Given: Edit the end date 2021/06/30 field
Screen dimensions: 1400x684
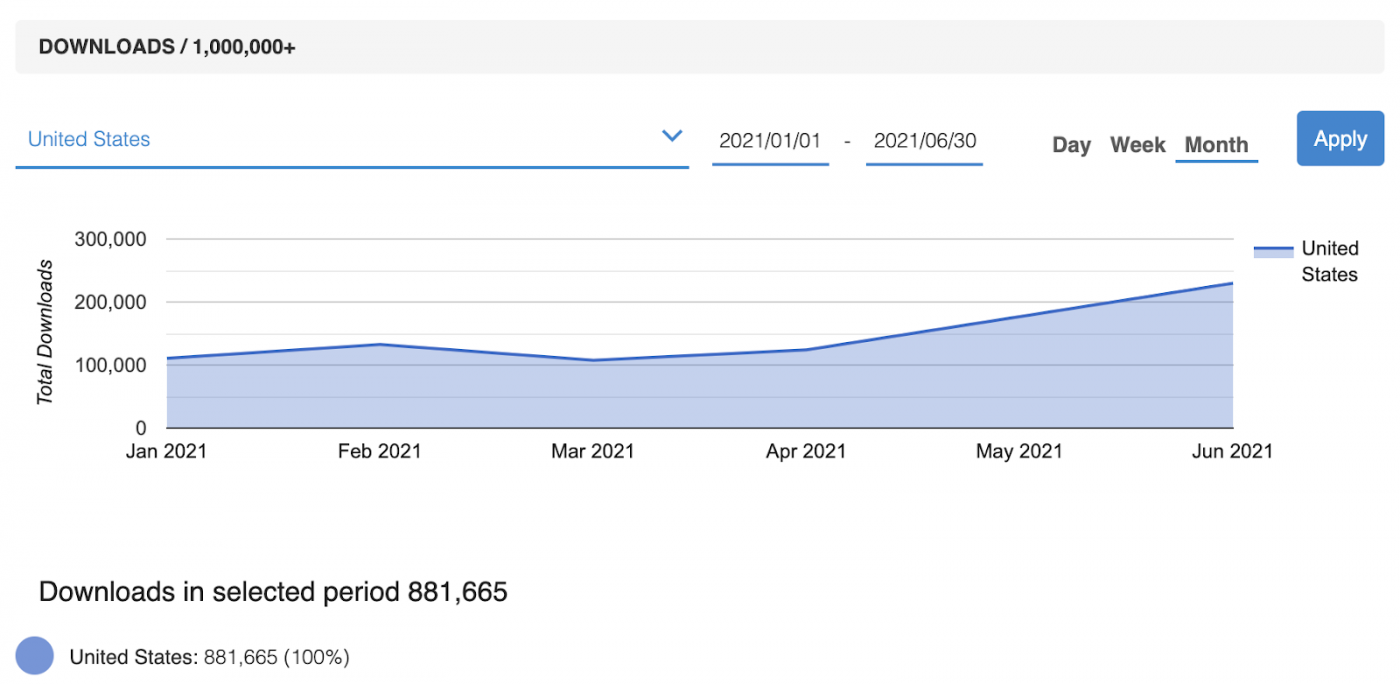Looking at the screenshot, I should (924, 141).
